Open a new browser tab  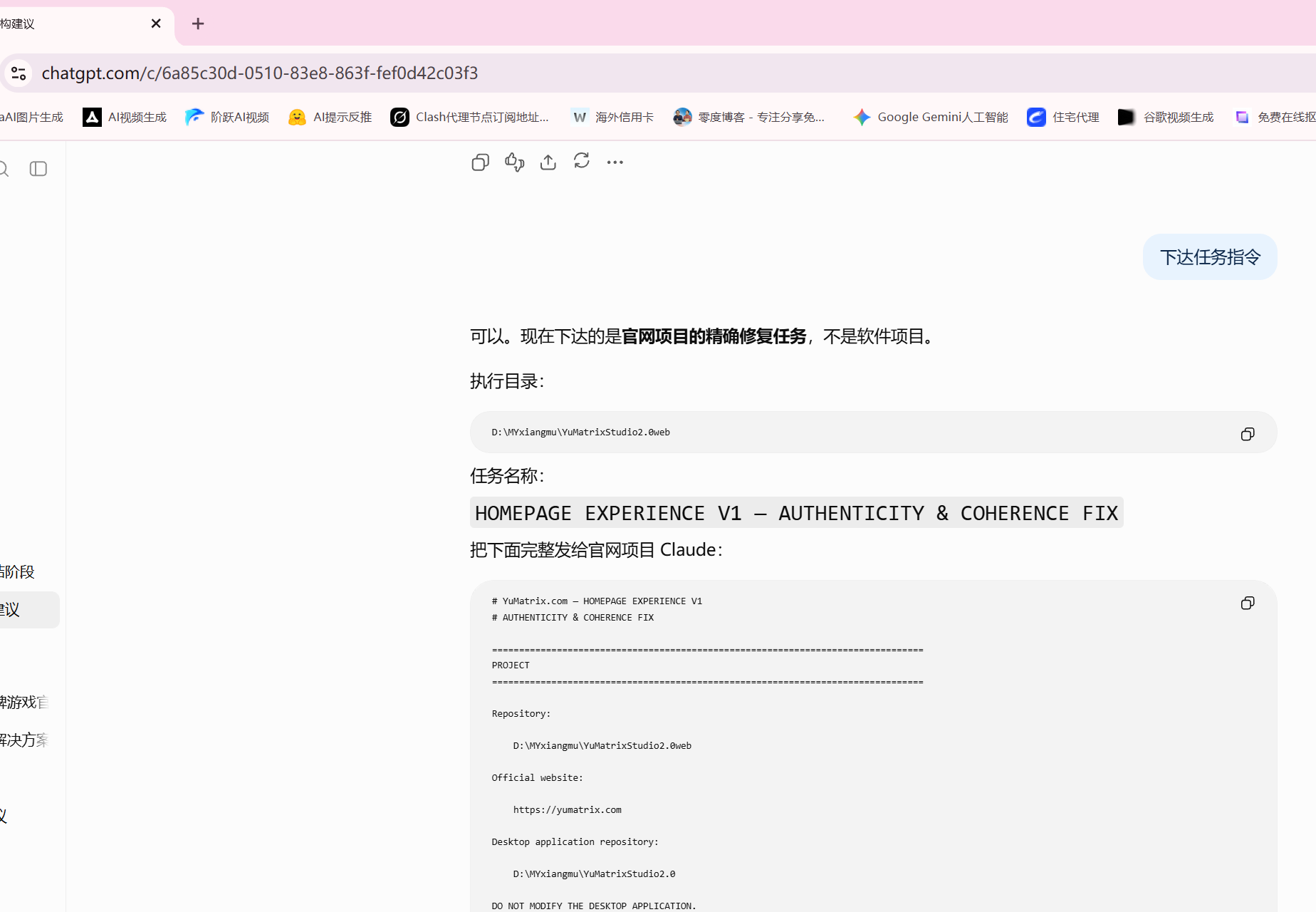point(198,24)
